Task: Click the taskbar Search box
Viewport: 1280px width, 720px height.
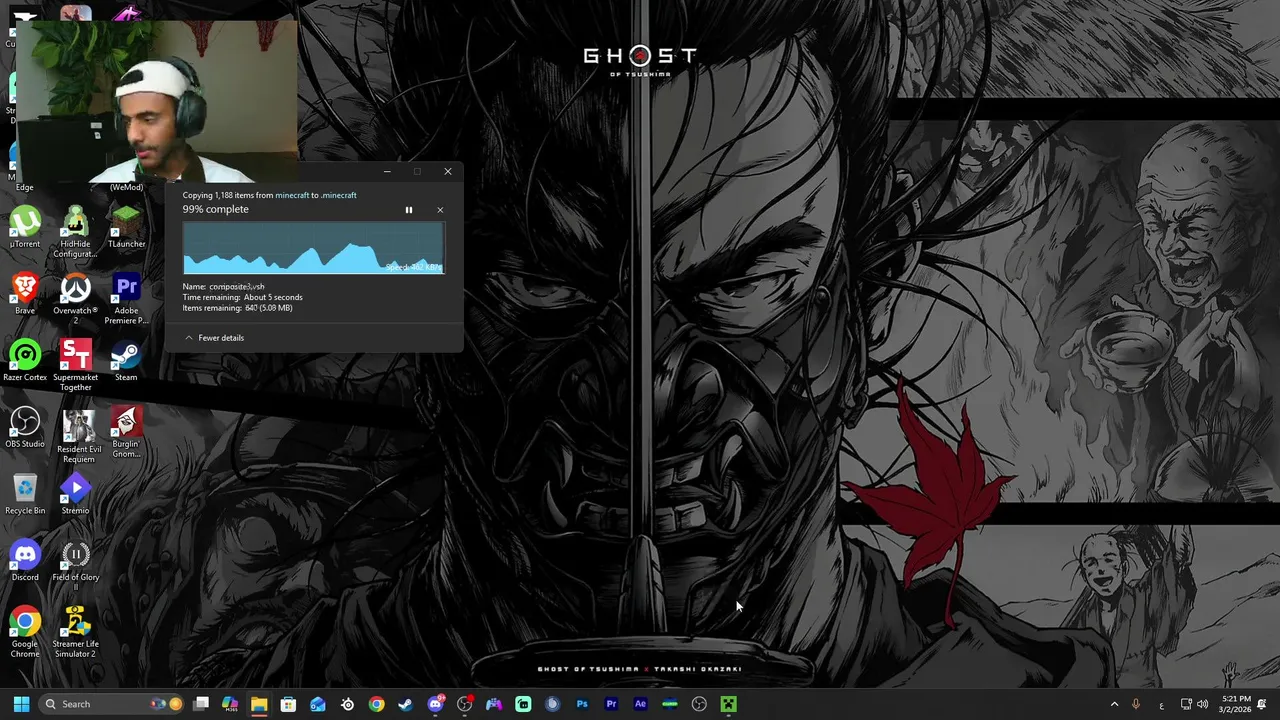Action: (112, 704)
